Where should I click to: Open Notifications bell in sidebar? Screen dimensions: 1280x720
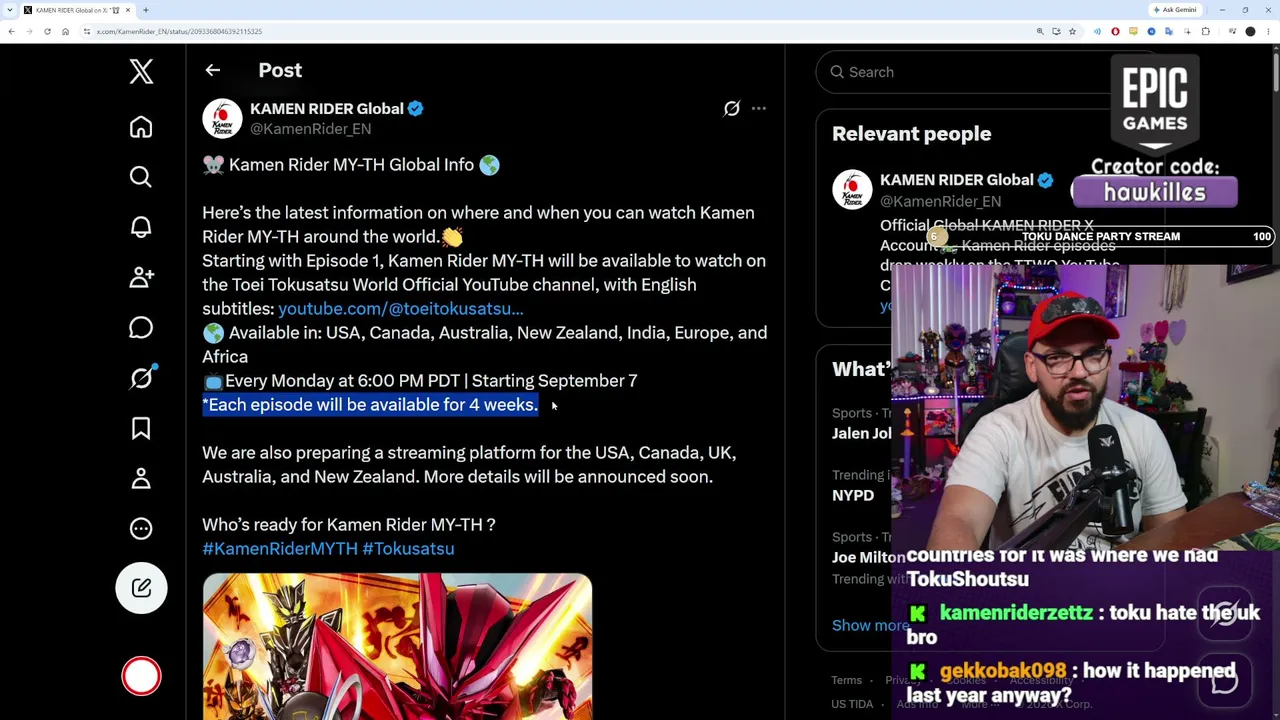[141, 227]
